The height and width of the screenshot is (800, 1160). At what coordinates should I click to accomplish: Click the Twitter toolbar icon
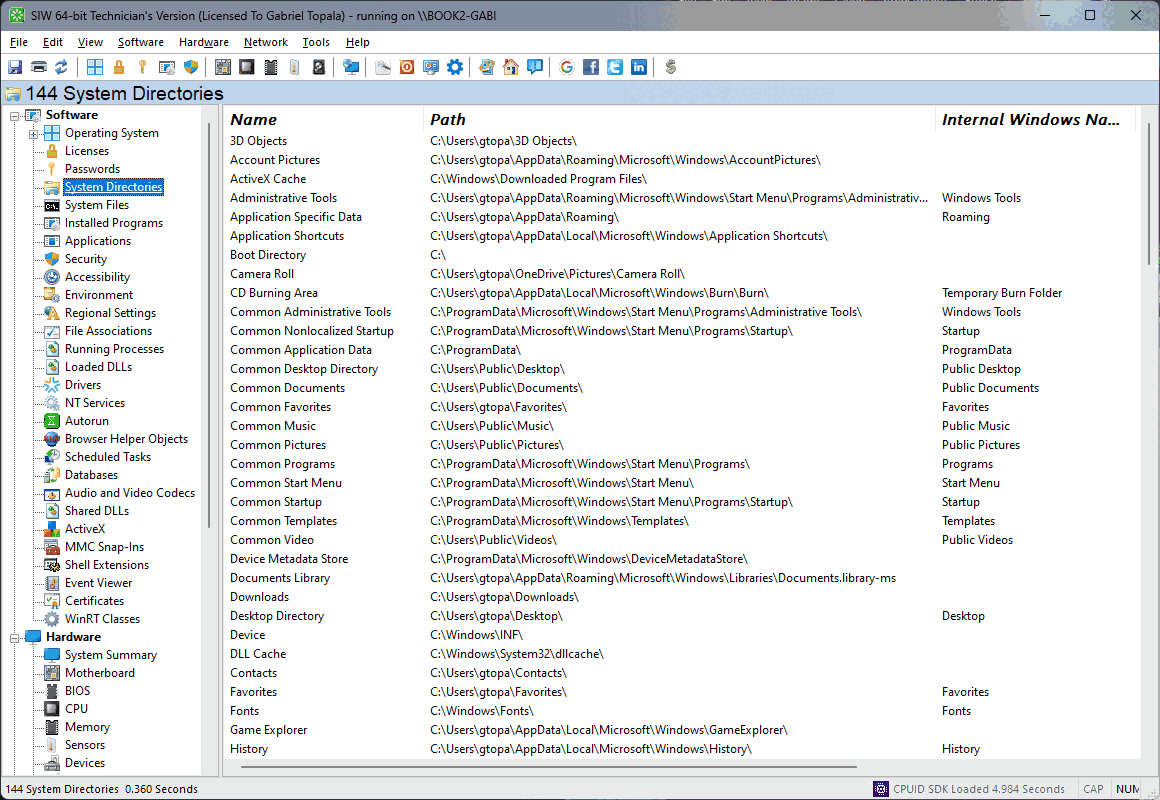pos(615,67)
